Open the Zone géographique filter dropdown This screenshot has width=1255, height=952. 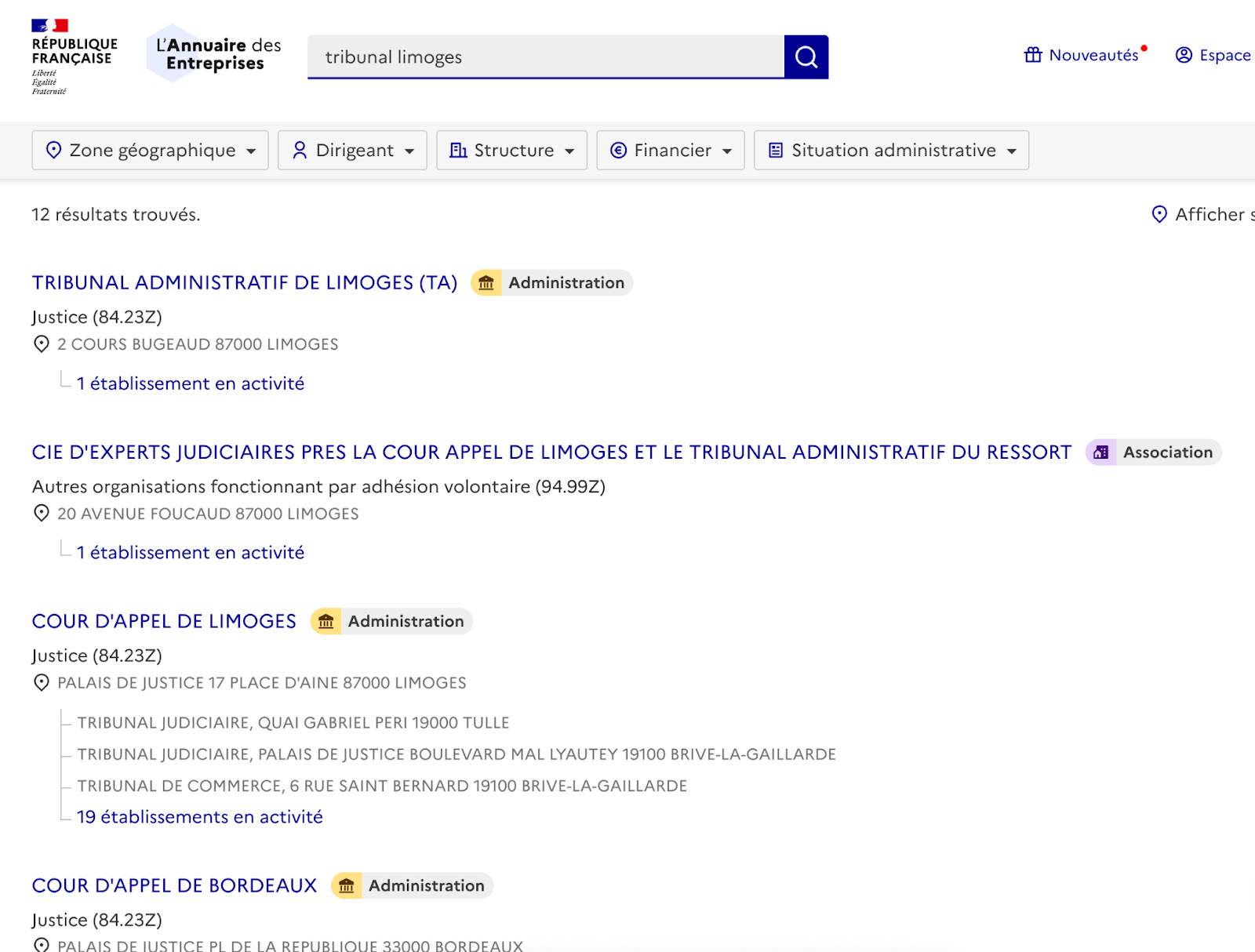click(x=150, y=150)
